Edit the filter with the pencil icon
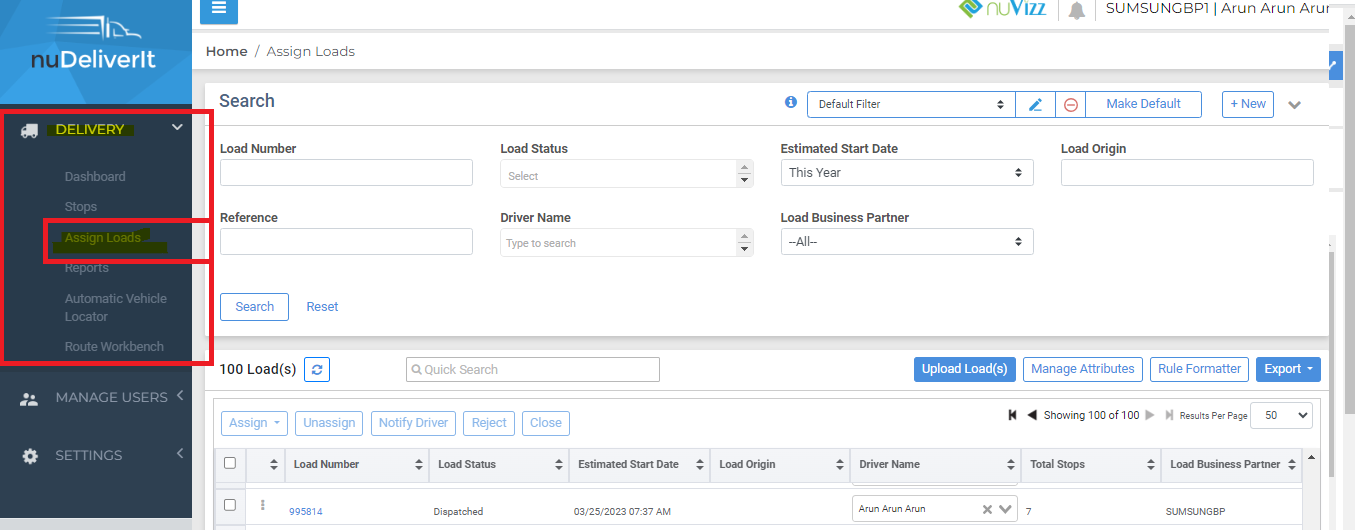Viewport: 1355px width, 530px height. tap(1035, 104)
